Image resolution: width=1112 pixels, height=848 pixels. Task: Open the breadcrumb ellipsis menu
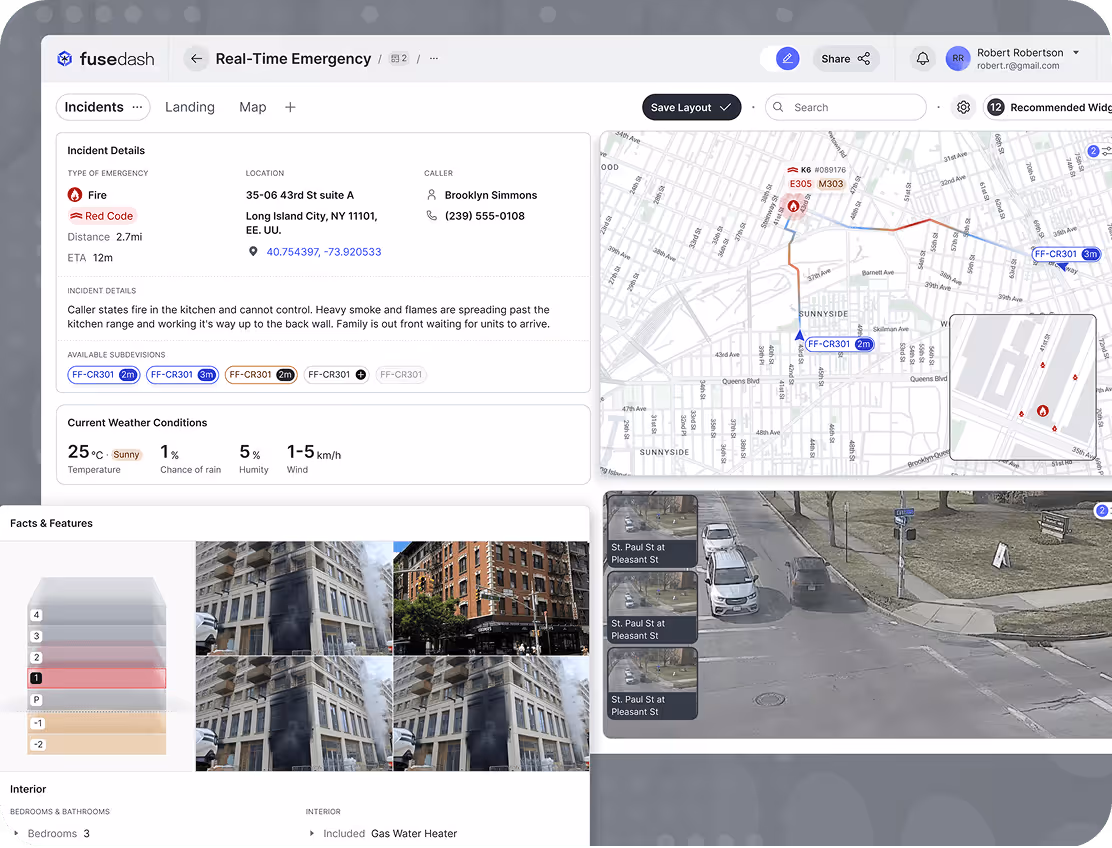tap(433, 59)
